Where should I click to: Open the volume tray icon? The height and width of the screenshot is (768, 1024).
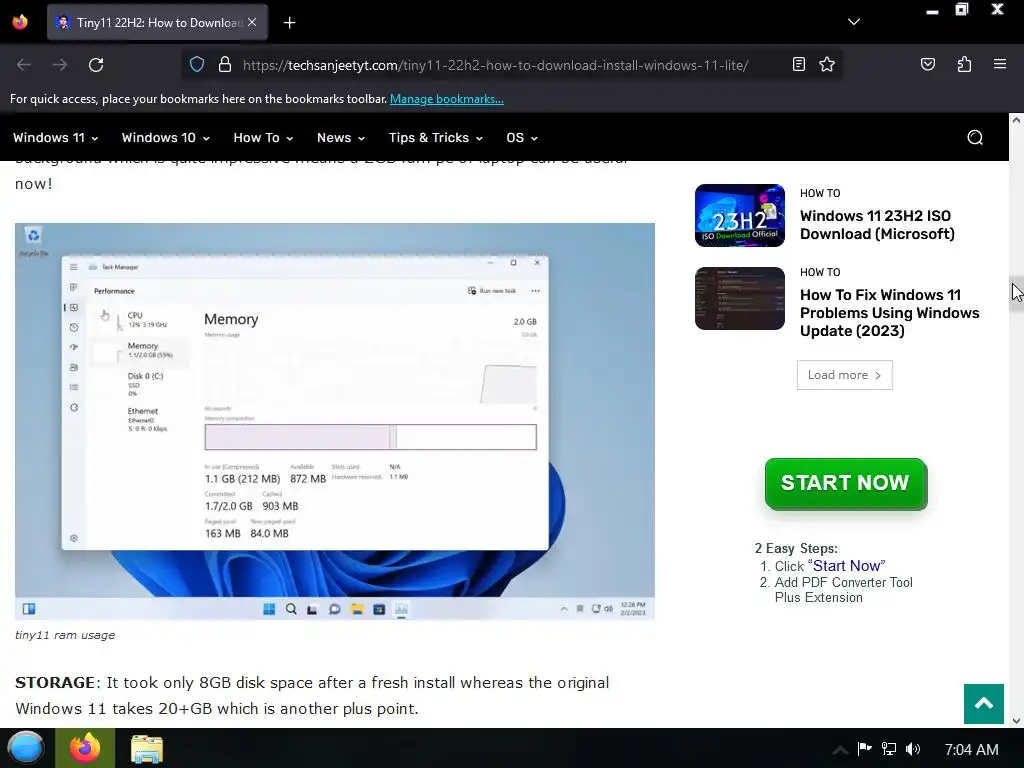click(x=913, y=749)
